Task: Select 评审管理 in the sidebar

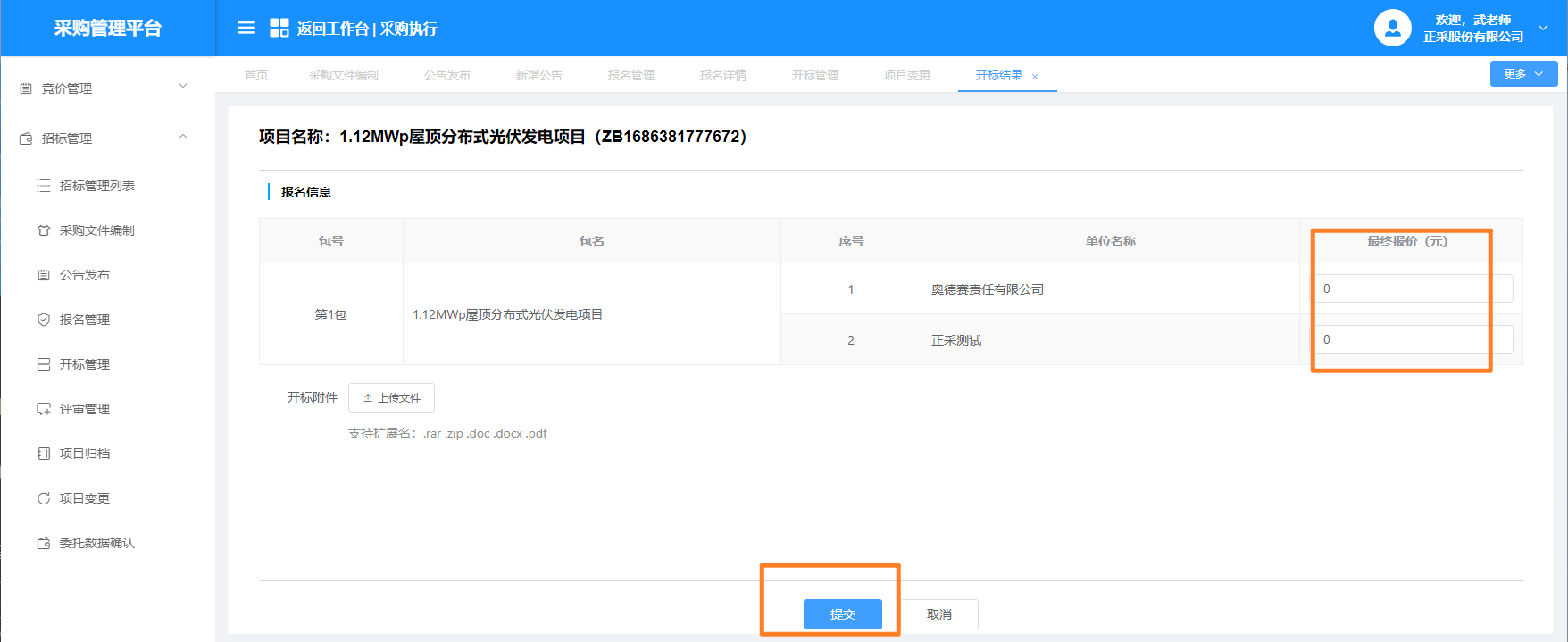Action: point(84,409)
